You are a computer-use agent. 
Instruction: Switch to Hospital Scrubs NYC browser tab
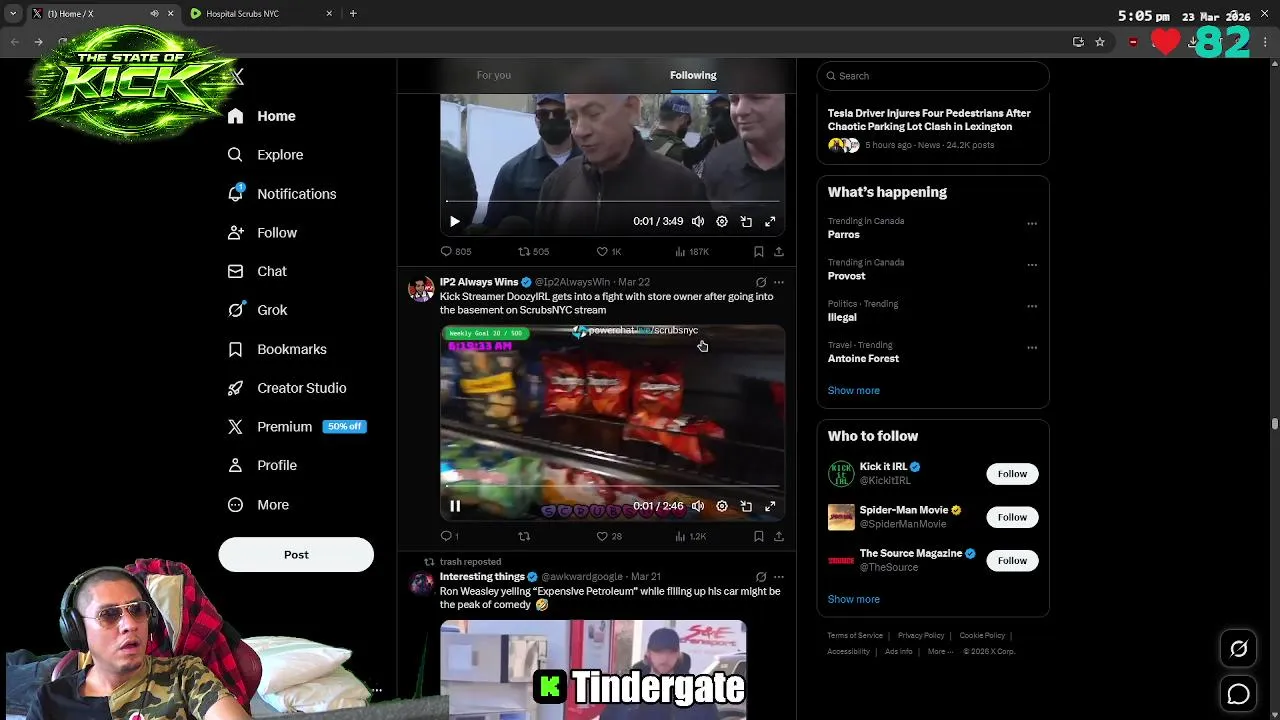262,14
